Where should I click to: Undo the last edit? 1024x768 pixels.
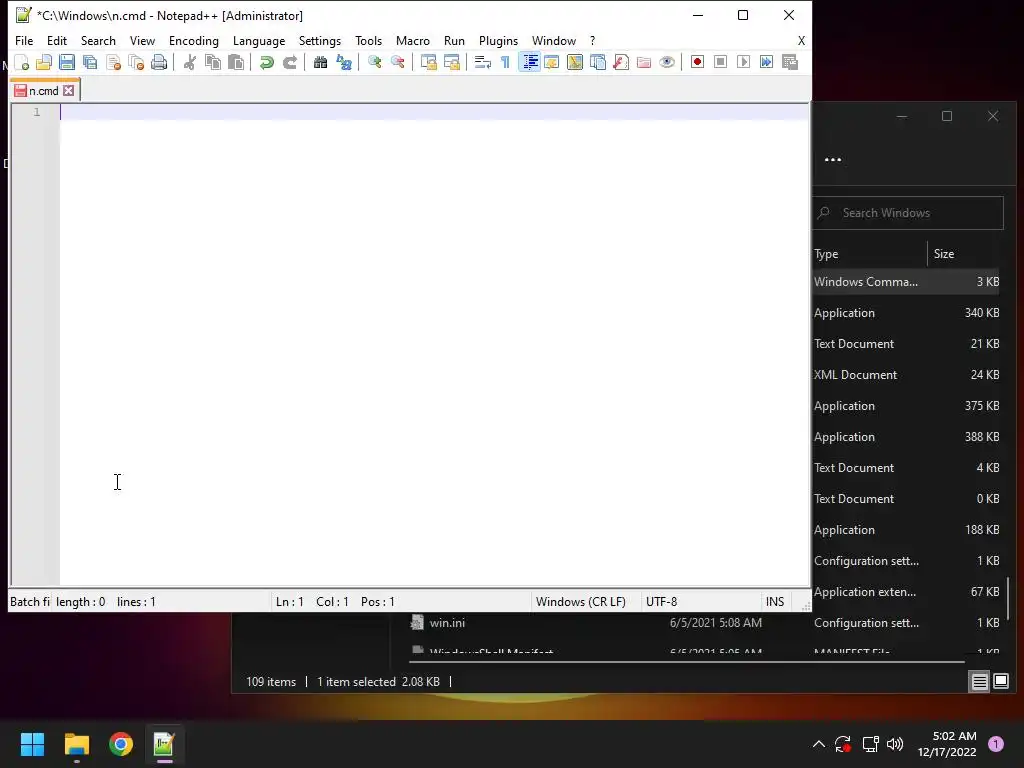pos(266,62)
